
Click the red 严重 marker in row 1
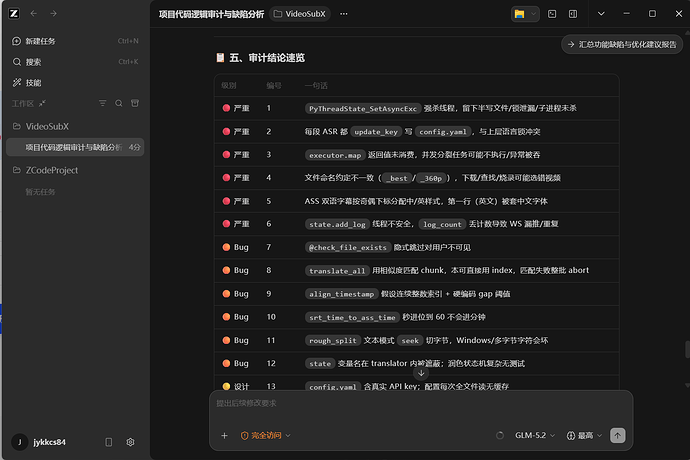[226, 108]
